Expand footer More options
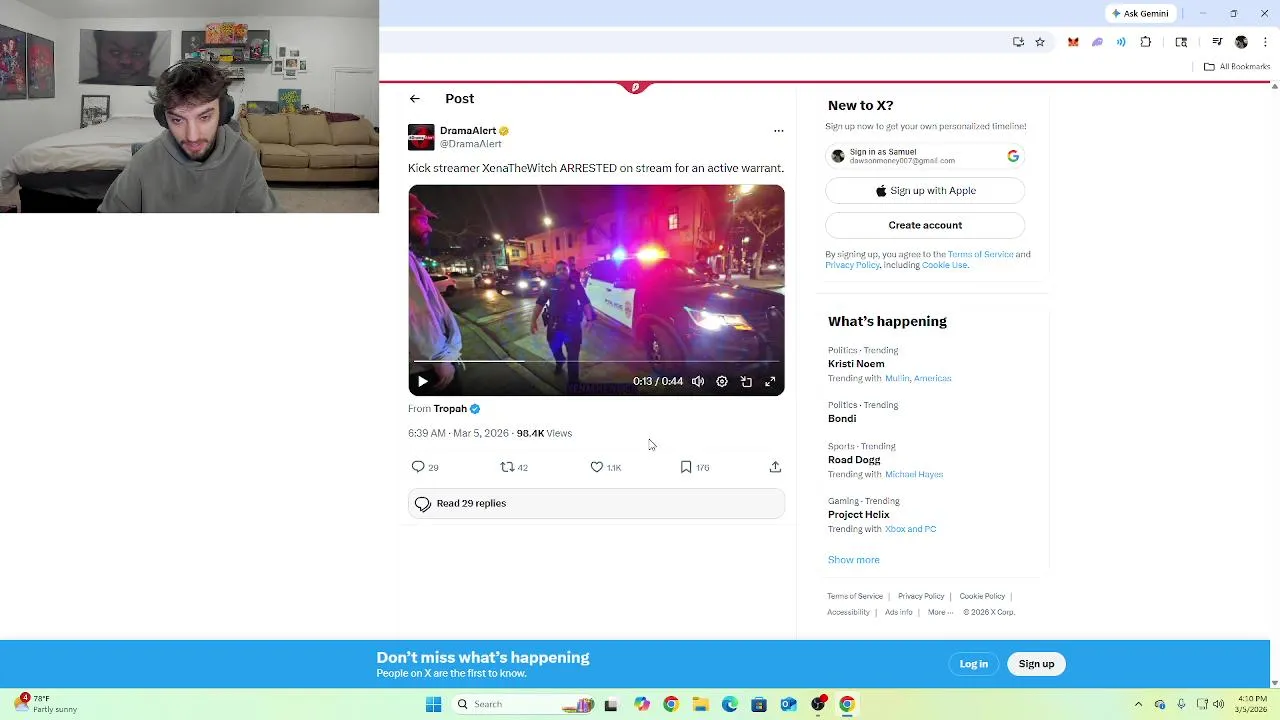1280x720 pixels. (x=940, y=612)
